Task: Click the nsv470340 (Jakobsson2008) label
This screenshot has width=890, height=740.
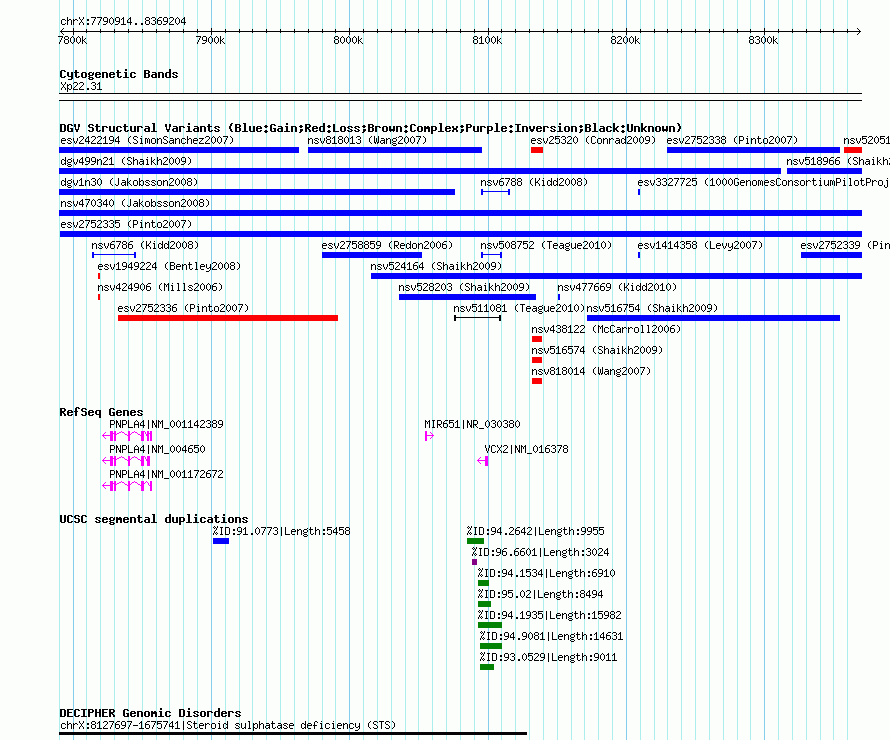Action: (x=135, y=203)
